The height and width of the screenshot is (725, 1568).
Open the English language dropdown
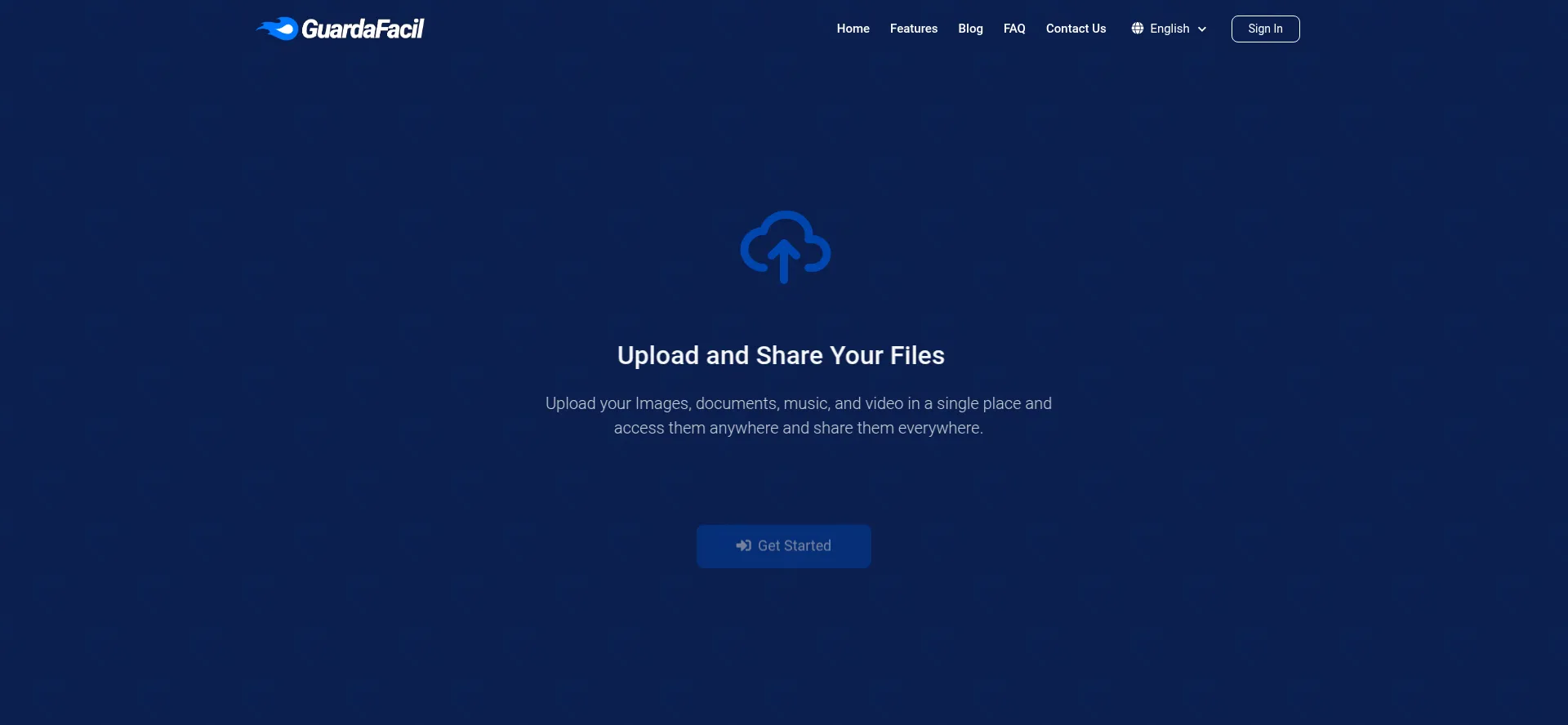point(1169,29)
